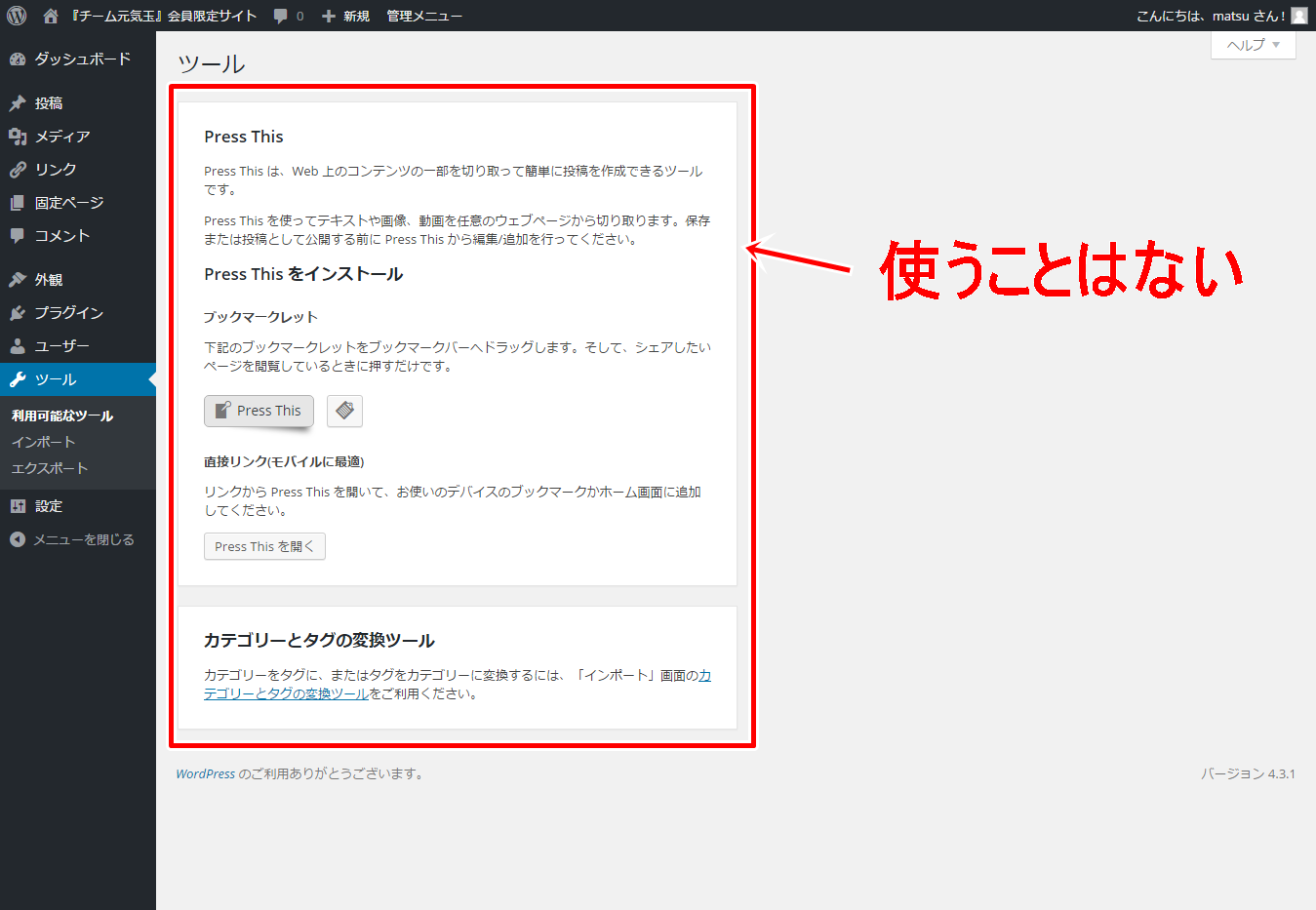Open メディア menu item
The width and height of the screenshot is (1316, 910).
pos(78,137)
